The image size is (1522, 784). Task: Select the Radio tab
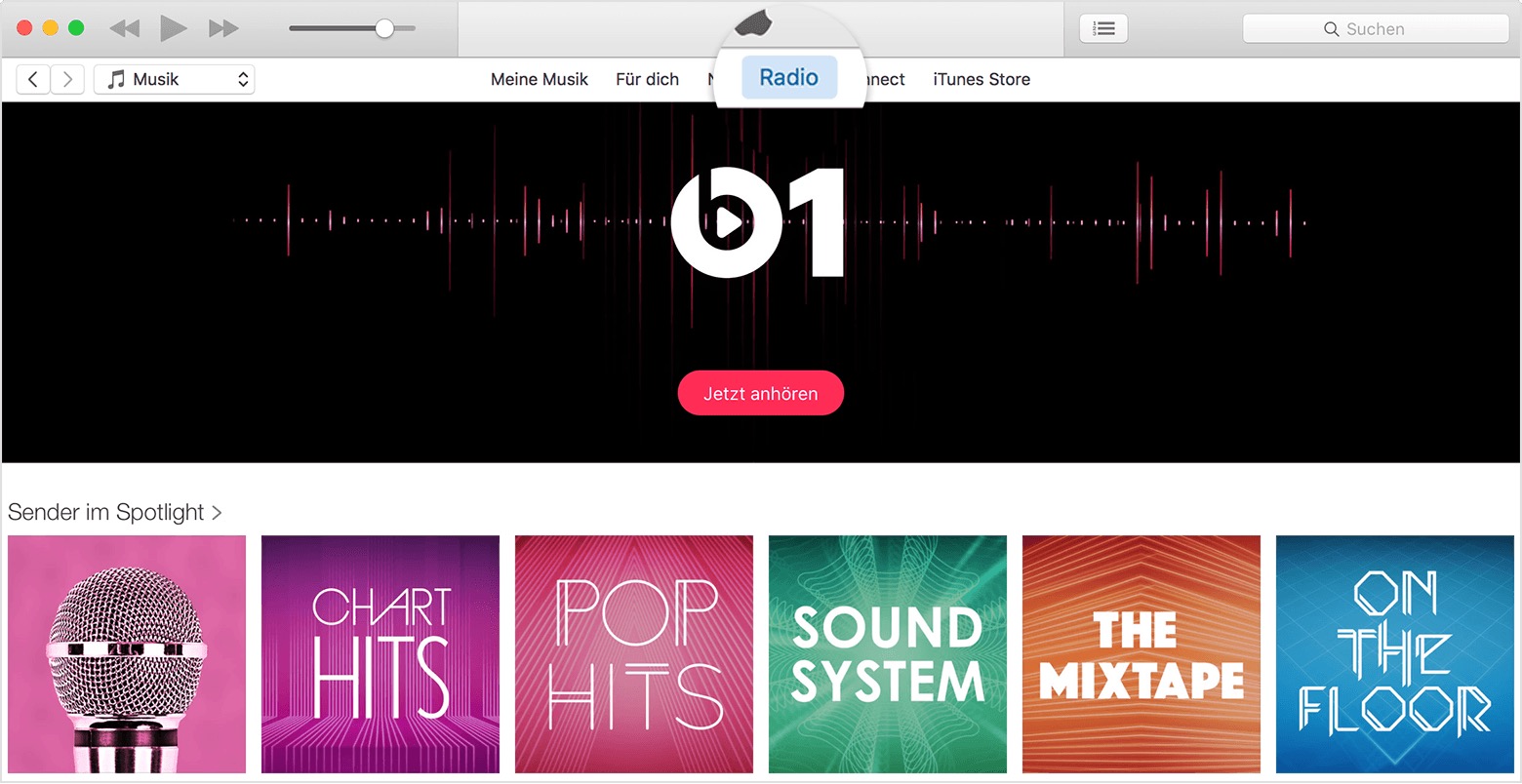coord(789,77)
